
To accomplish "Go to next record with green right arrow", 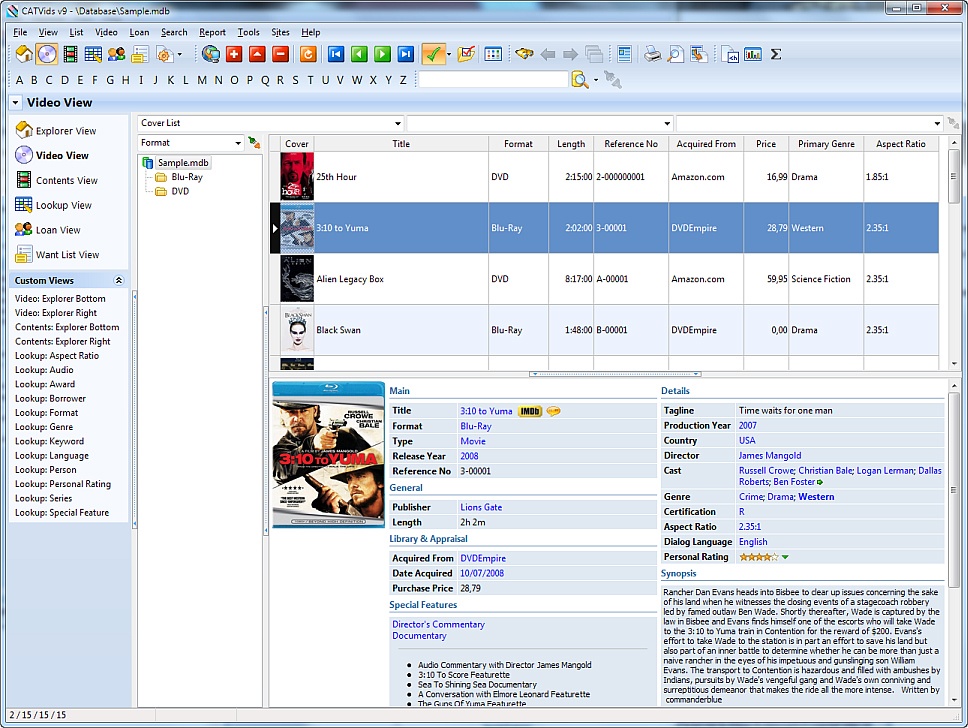I will pyautogui.click(x=382, y=54).
